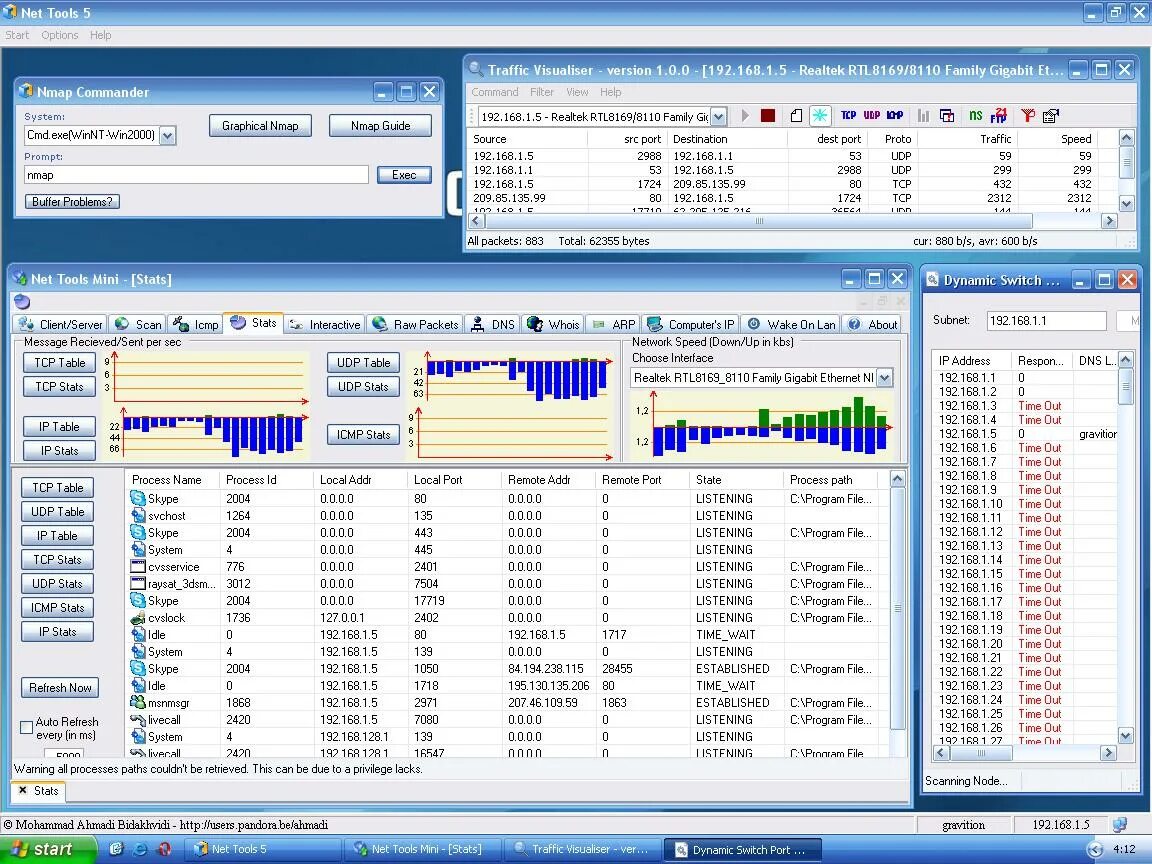Expand the Choose Interface dropdown
The height and width of the screenshot is (864, 1152).
pos(885,378)
